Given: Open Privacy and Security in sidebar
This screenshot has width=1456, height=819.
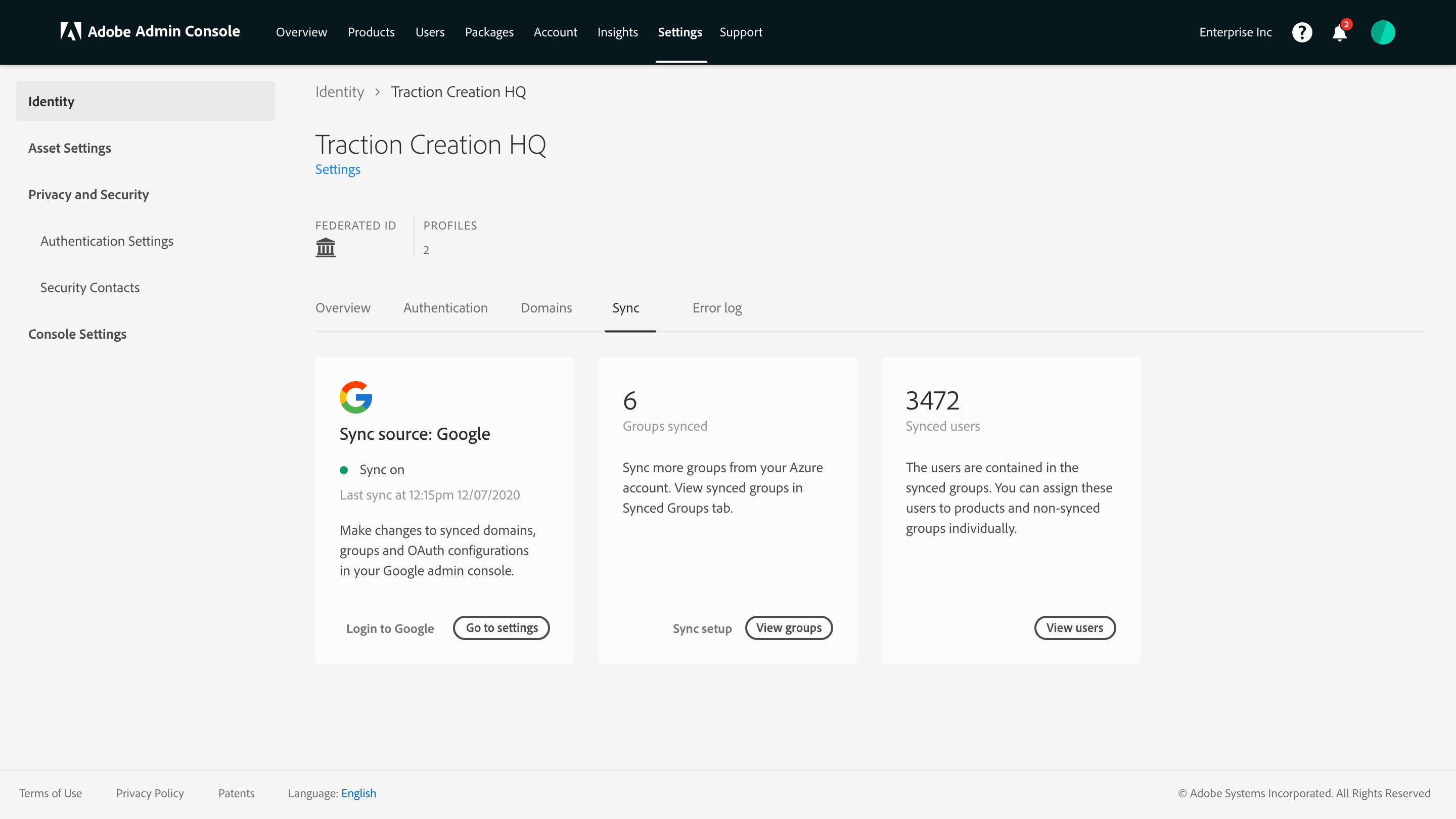Looking at the screenshot, I should point(89,195).
